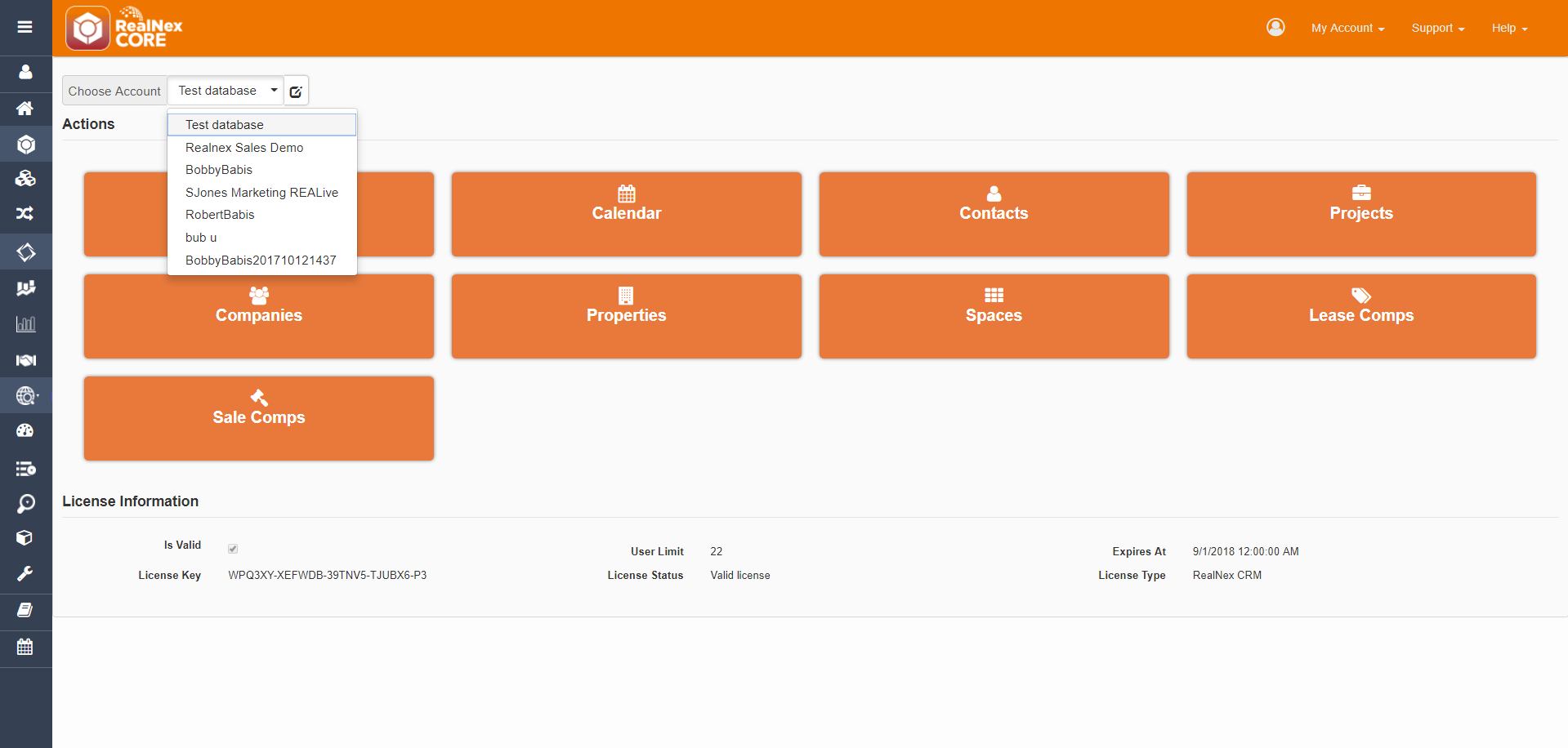Open the book sidebar icon
Viewport: 1568px width, 748px height.
(25, 610)
